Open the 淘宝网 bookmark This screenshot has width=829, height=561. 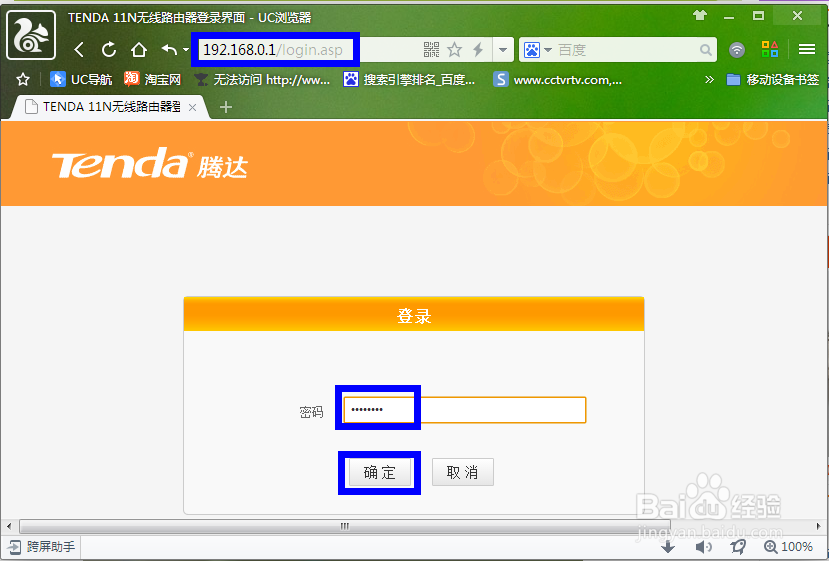(152, 79)
